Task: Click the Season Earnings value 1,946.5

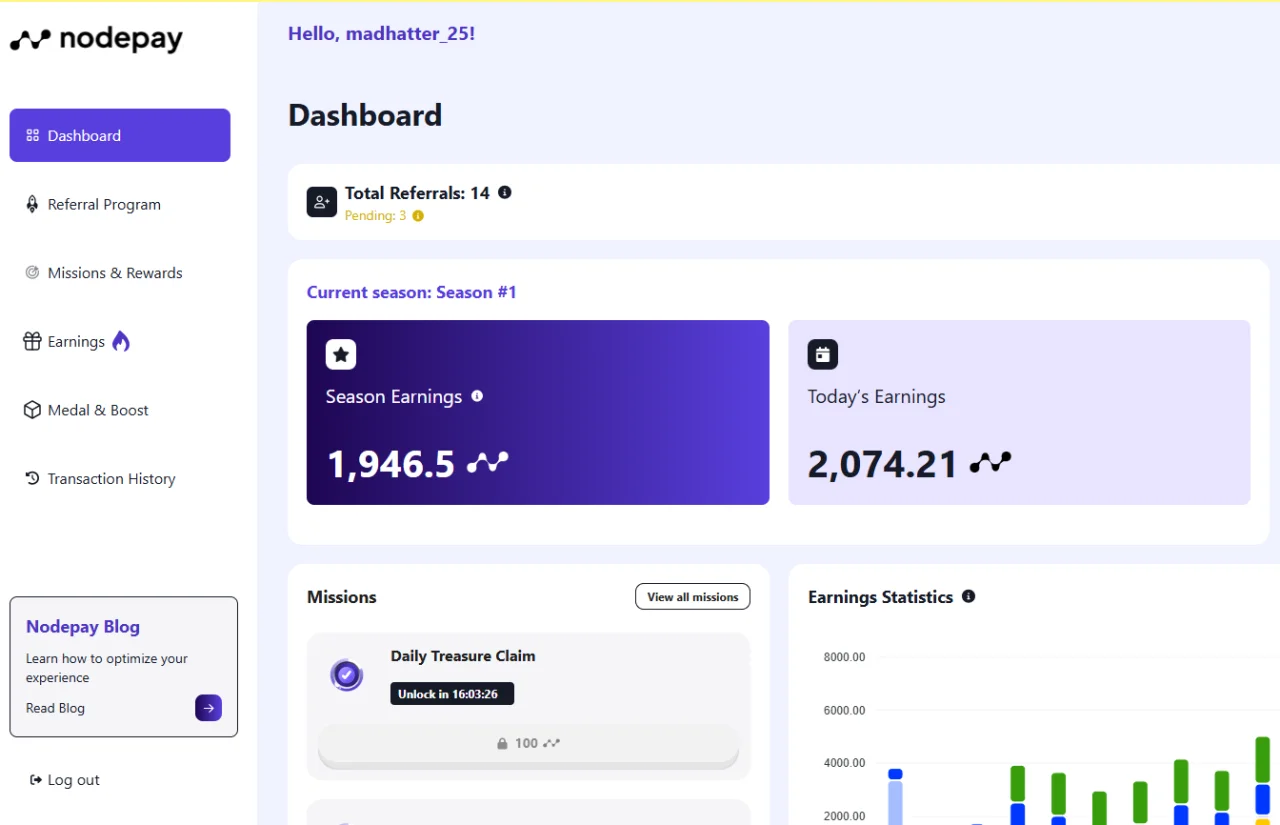Action: 391,464
